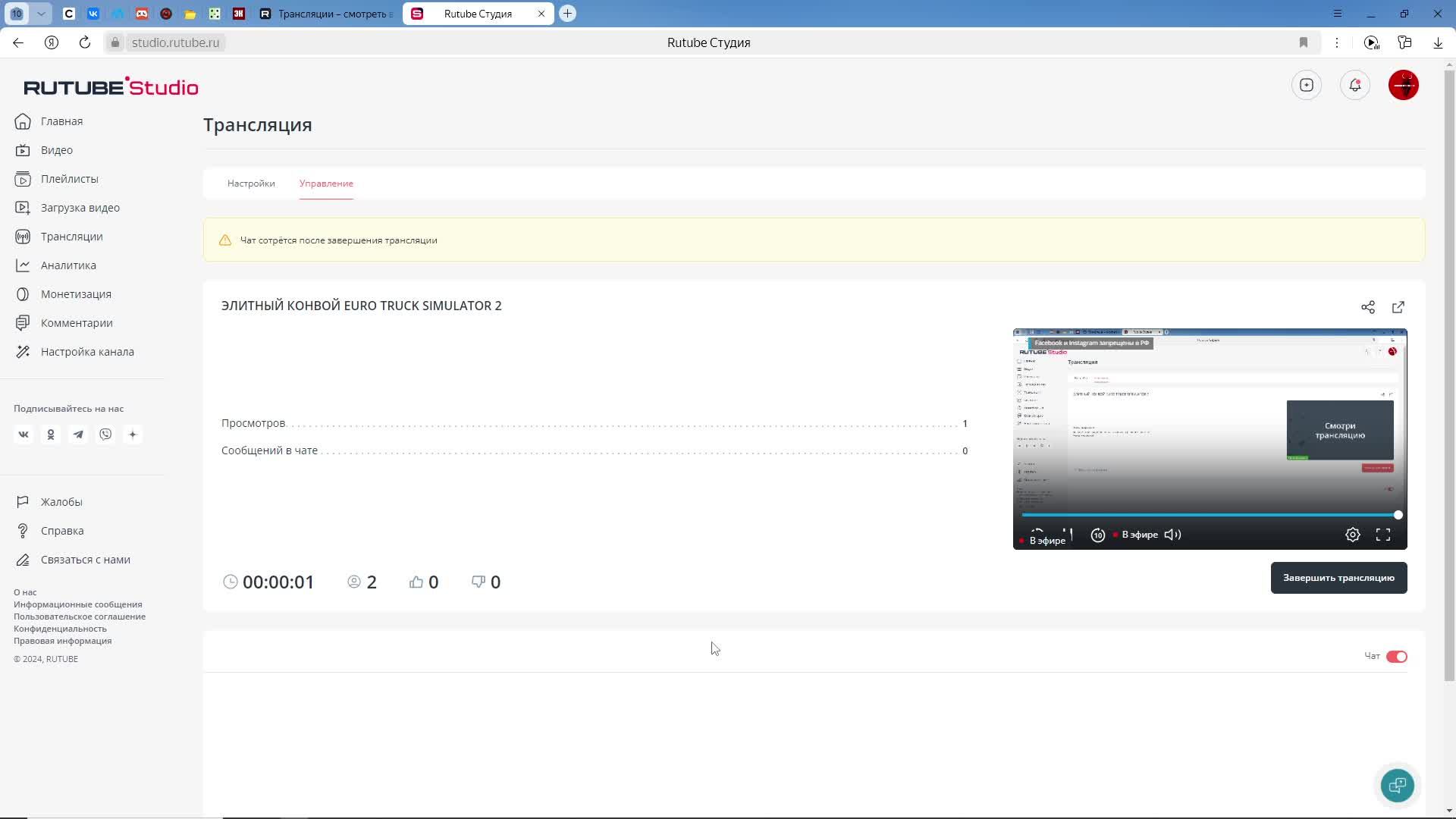Click the add-video plus icon in header
This screenshot has height=819, width=1456.
(1307, 85)
